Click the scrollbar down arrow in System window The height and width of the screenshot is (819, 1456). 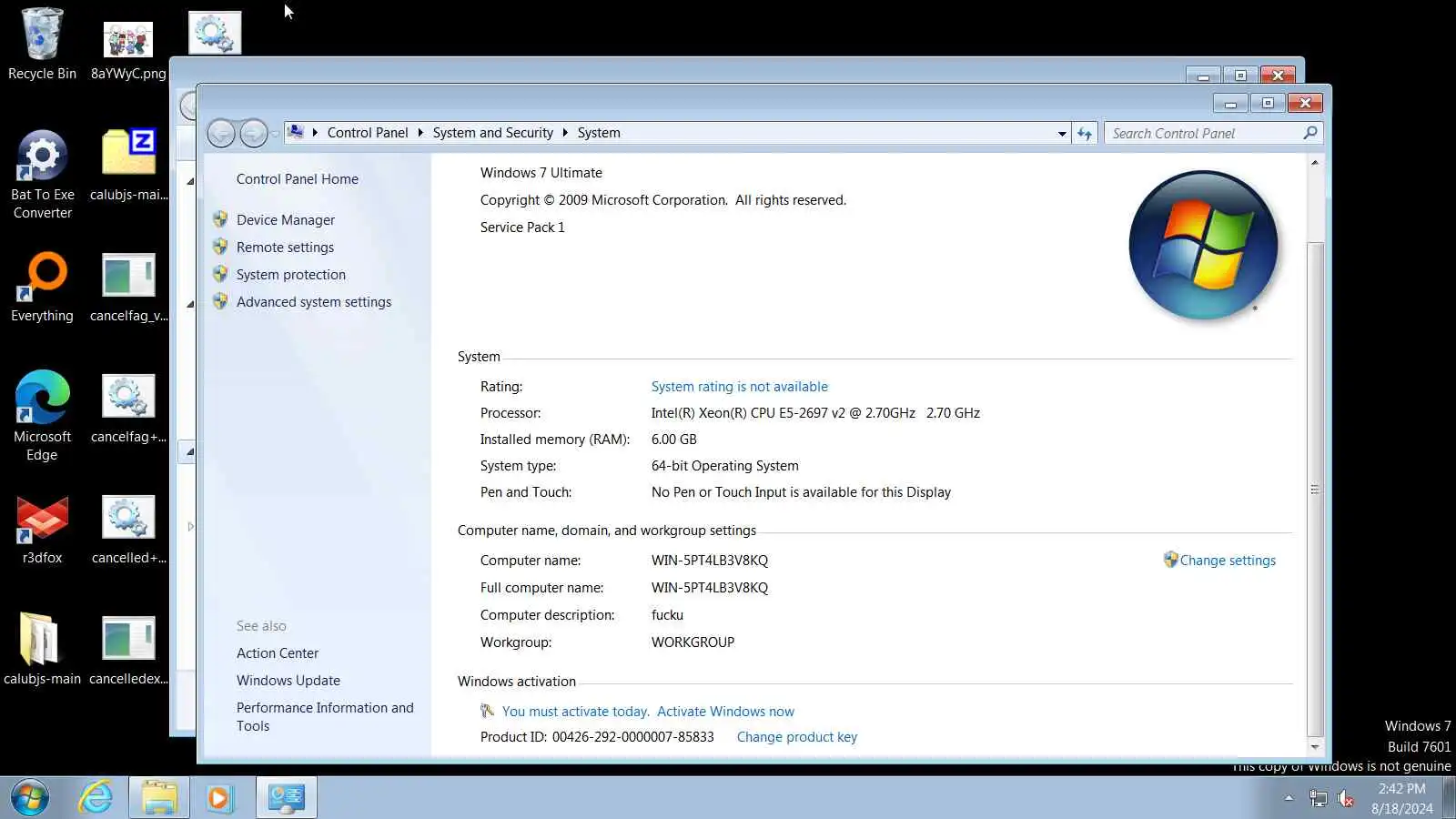[x=1315, y=747]
